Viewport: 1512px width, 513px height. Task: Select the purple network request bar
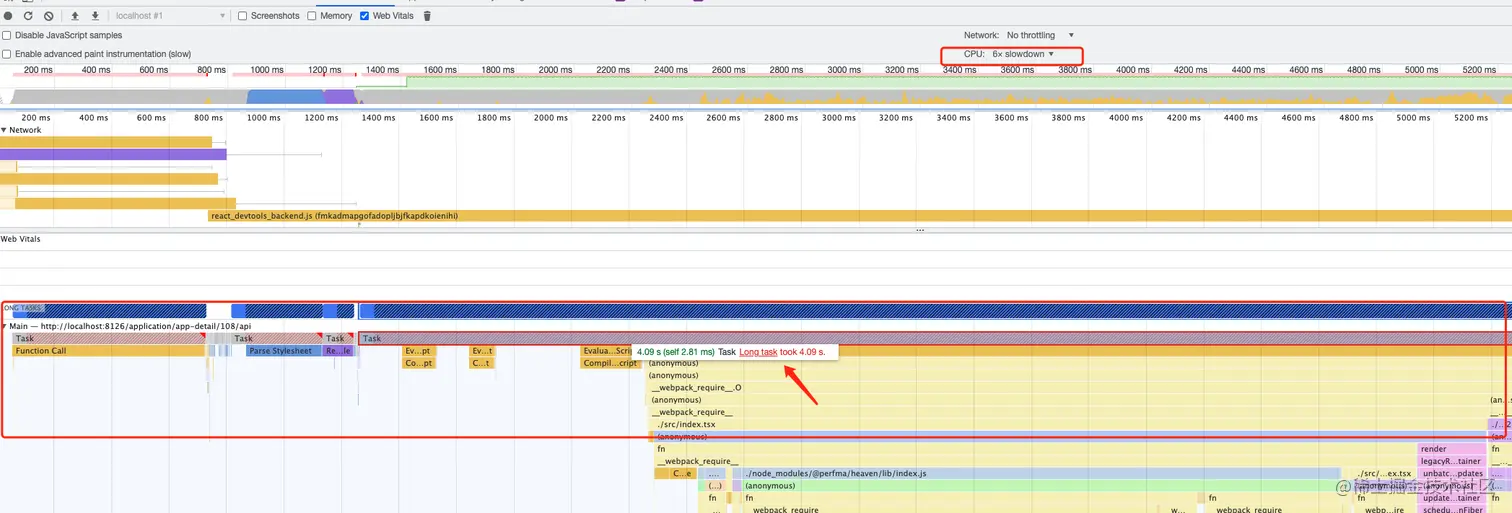(x=113, y=154)
